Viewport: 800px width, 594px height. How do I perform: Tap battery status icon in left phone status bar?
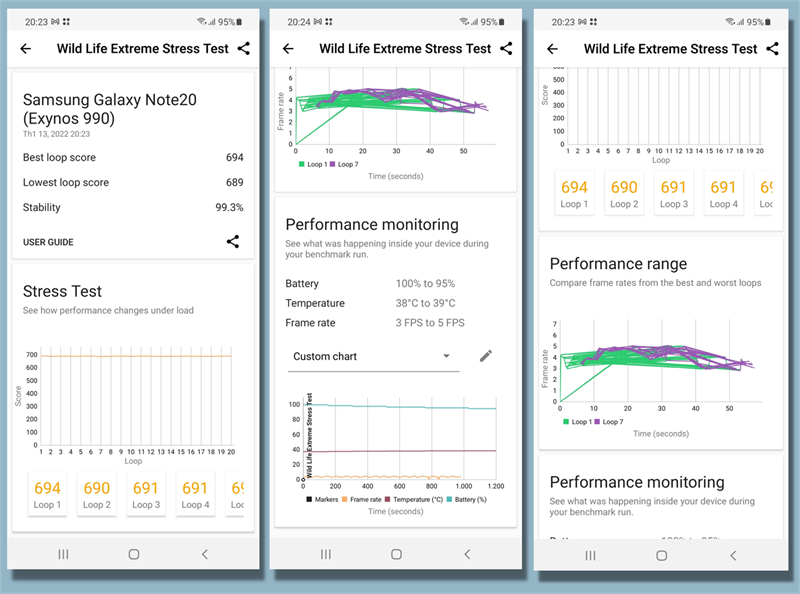[x=239, y=22]
